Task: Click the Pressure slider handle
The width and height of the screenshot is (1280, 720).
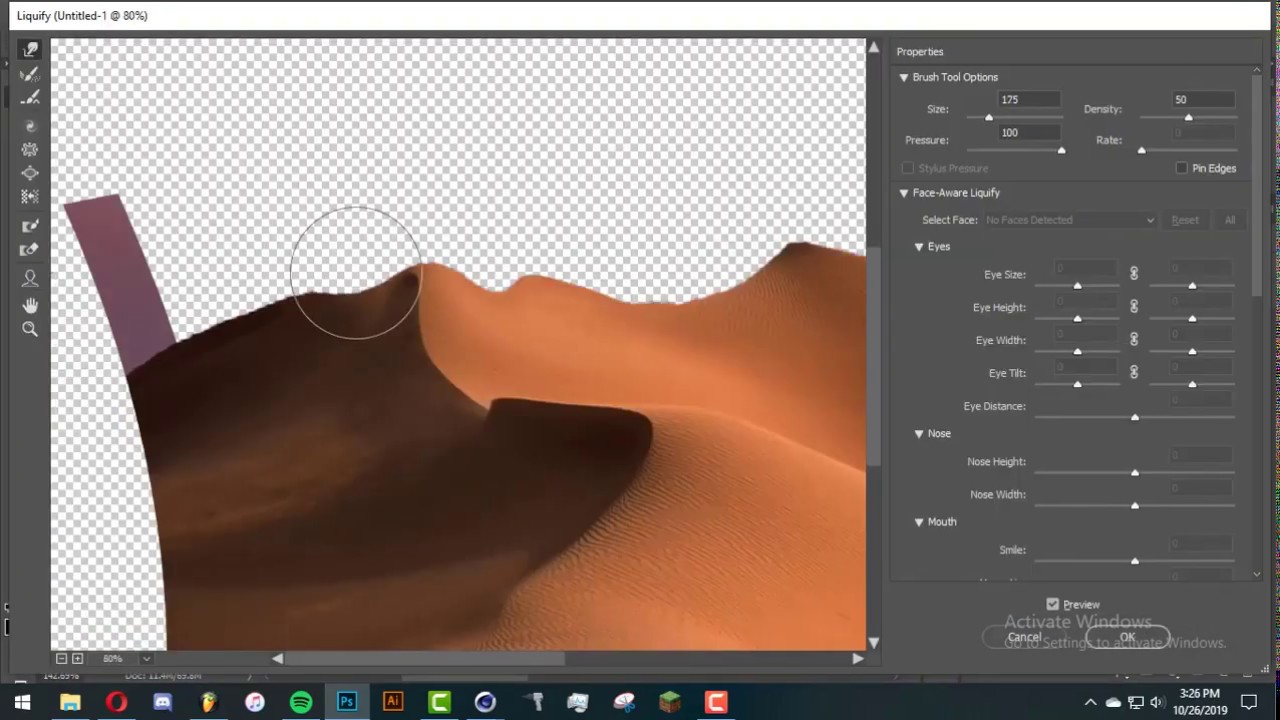Action: [1061, 150]
